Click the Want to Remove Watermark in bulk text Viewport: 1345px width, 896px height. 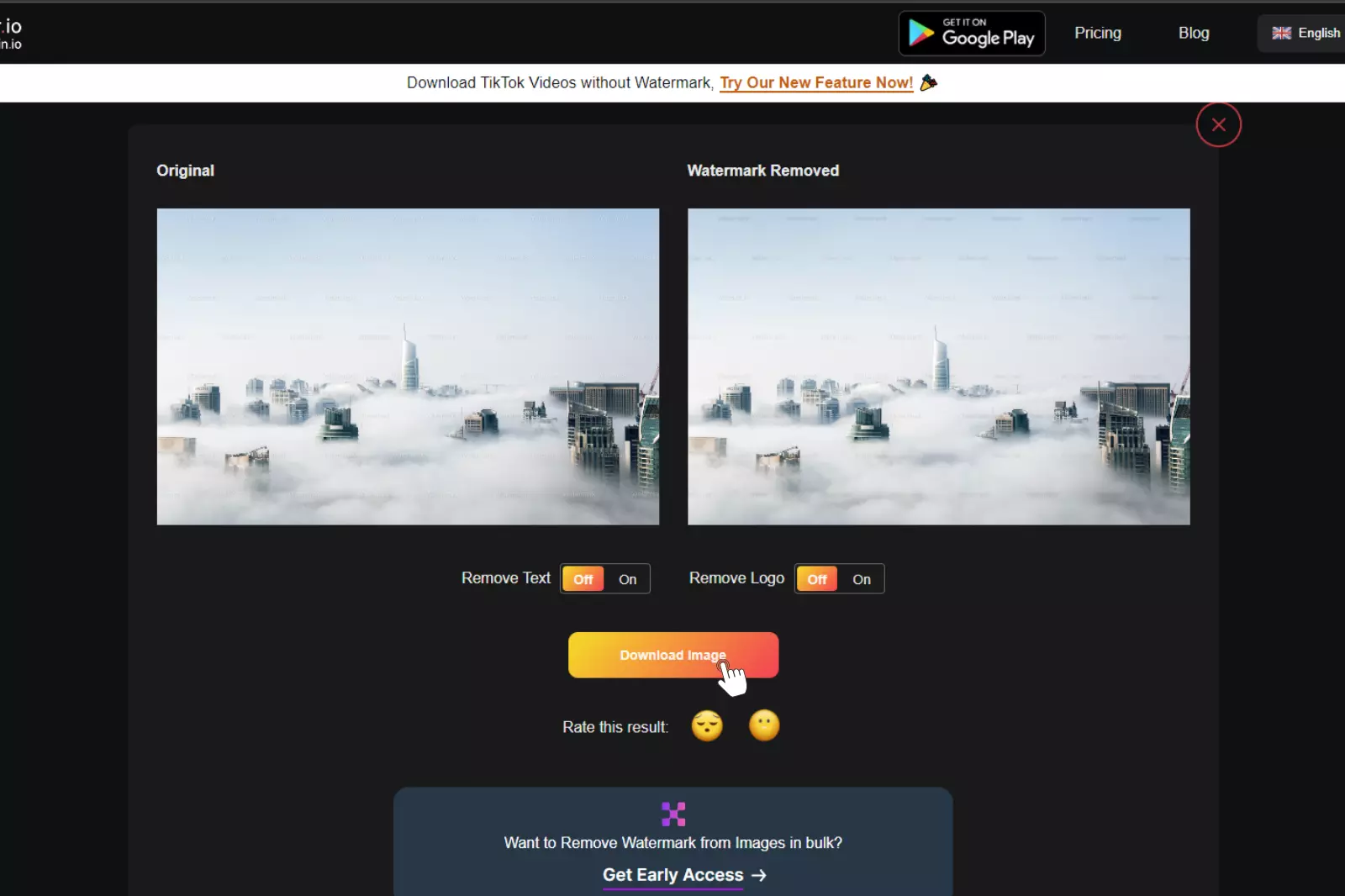pos(672,843)
